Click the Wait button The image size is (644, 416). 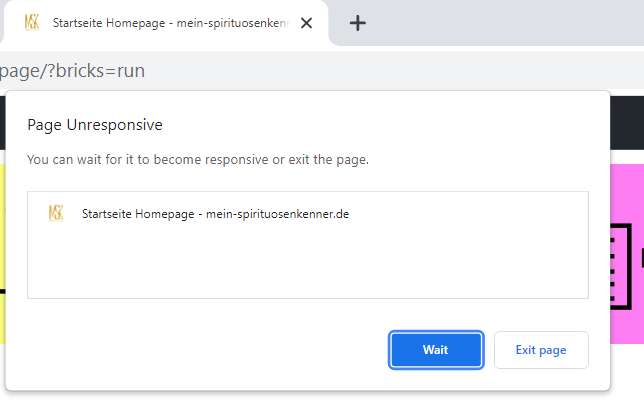click(x=436, y=350)
